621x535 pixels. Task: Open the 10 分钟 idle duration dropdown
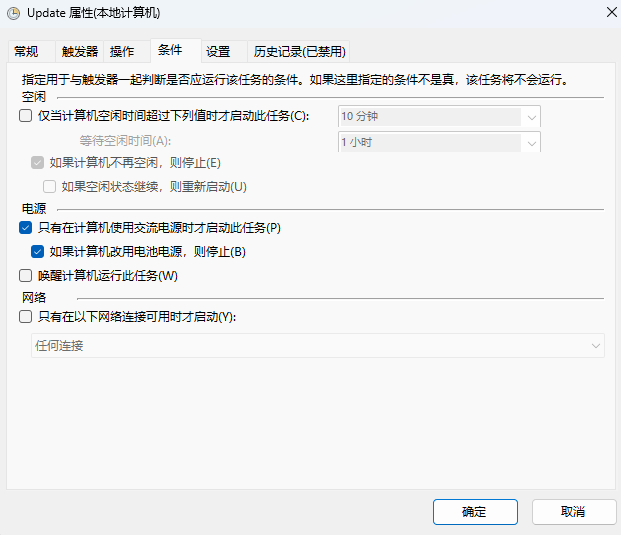[x=439, y=116]
